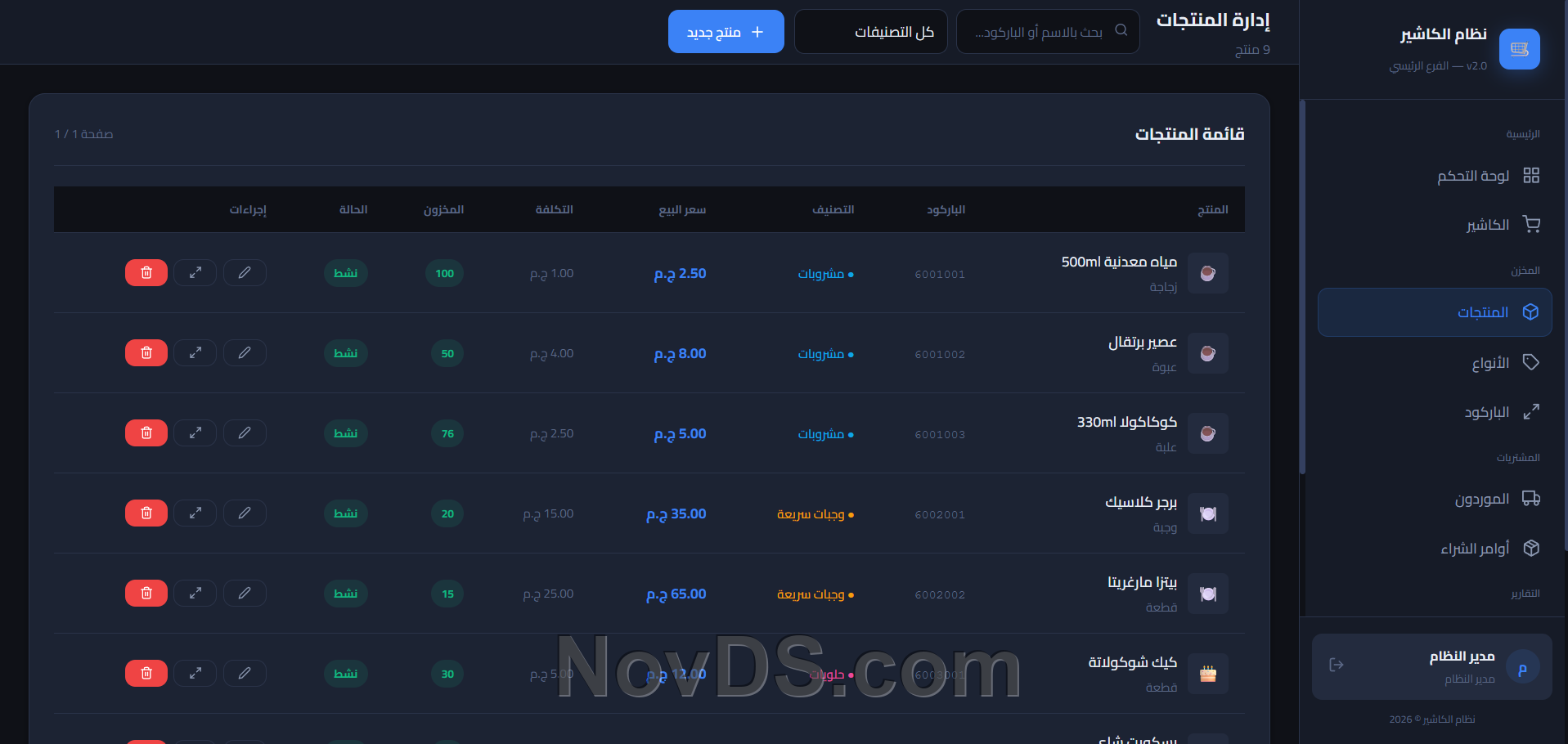Open the كل التصنيفات category dropdown
The height and width of the screenshot is (744, 1568).
pos(870,32)
